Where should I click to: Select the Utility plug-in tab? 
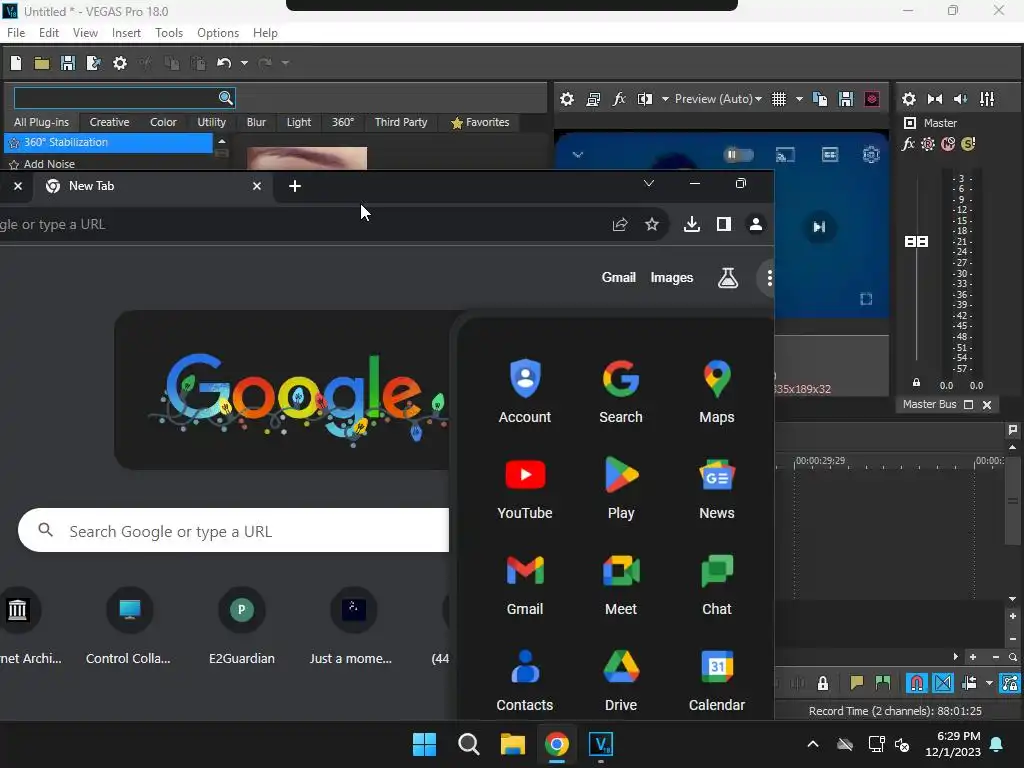tap(211, 122)
